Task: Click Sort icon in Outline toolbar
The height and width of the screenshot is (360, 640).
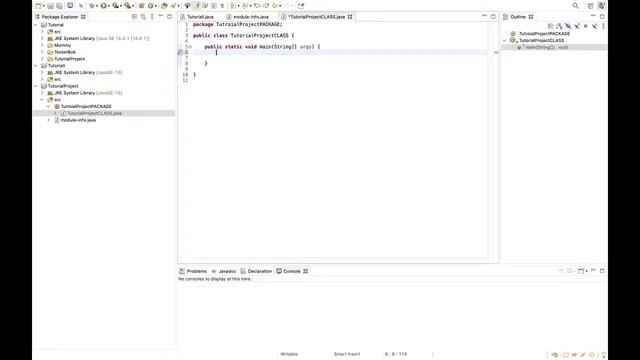Action: pyautogui.click(x=559, y=26)
